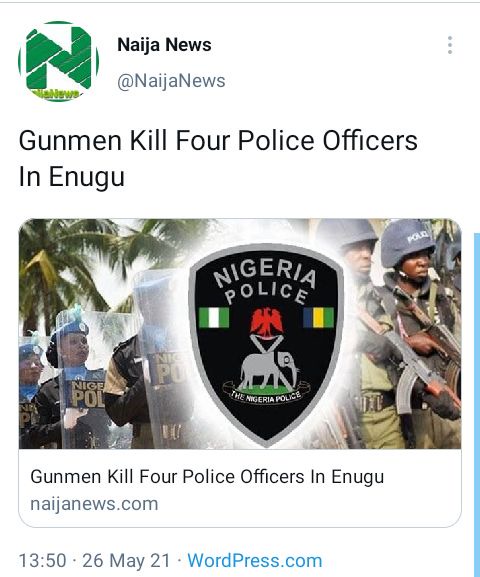The width and height of the screenshot is (480, 577).
Task: Open the @NaijaNews handle profile
Action: click(171, 81)
